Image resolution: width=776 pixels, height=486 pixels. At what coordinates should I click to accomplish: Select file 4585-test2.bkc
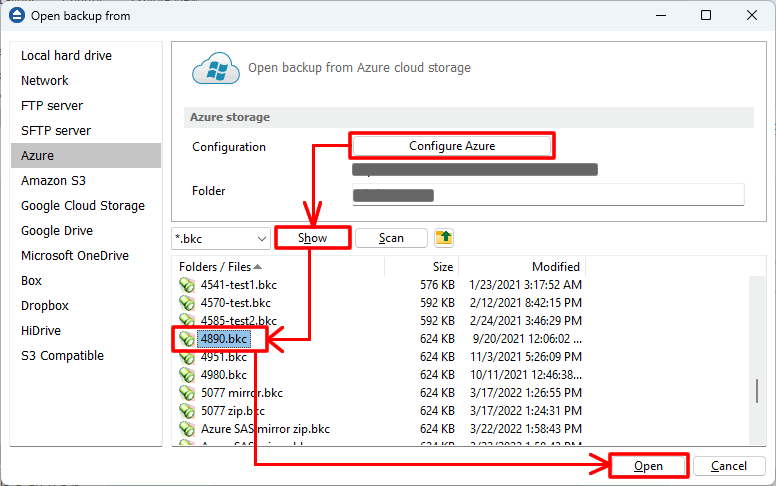pos(239,321)
